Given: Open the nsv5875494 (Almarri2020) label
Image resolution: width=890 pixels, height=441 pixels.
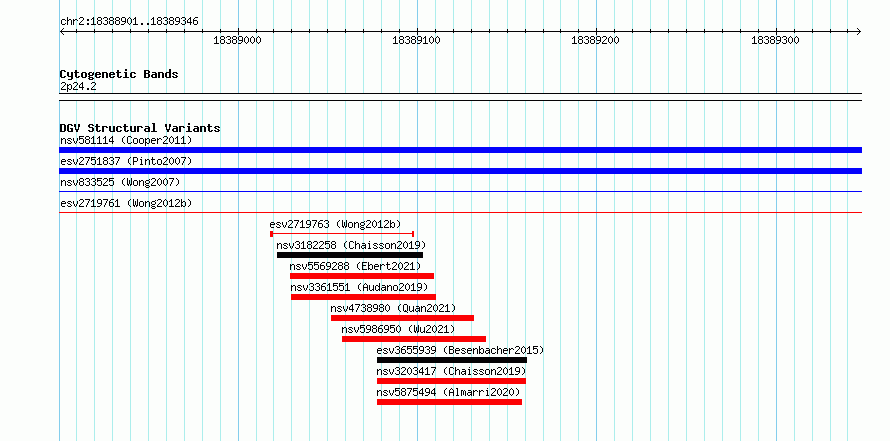Looking at the screenshot, I should [448, 392].
